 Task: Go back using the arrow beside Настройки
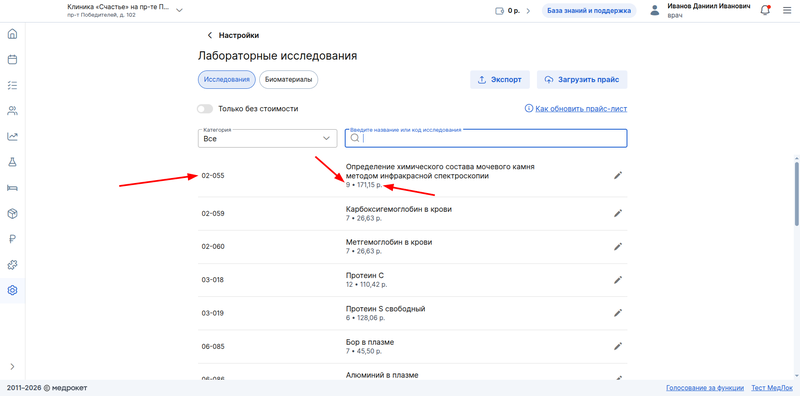pyautogui.click(x=209, y=35)
